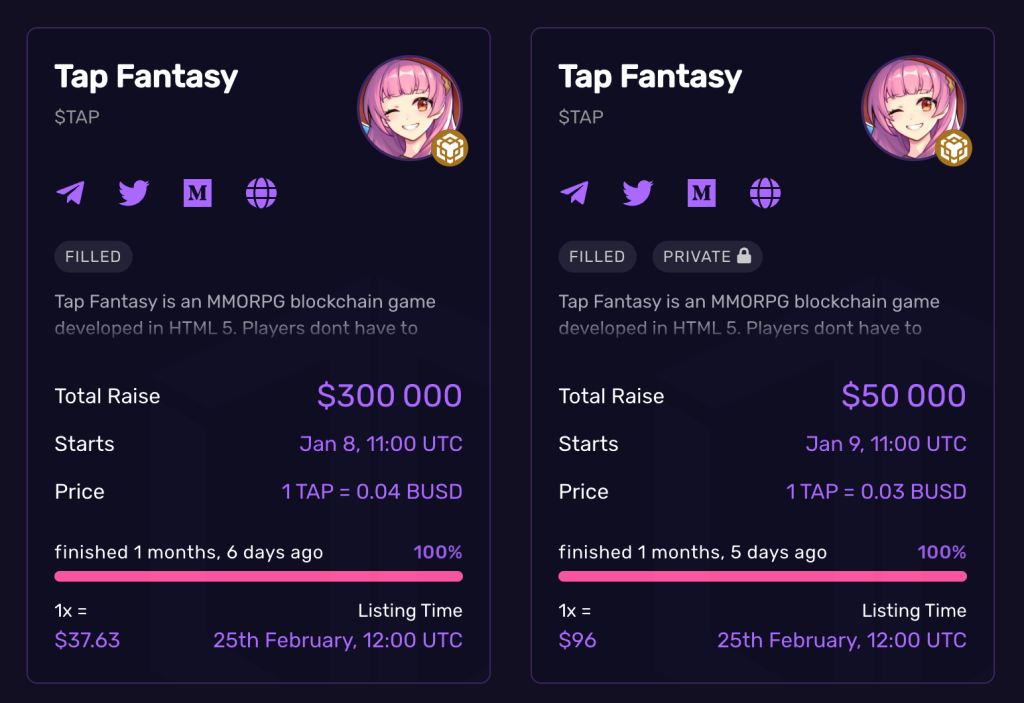Open Medium icon on the private sale card
1024x703 pixels.
coord(701,193)
